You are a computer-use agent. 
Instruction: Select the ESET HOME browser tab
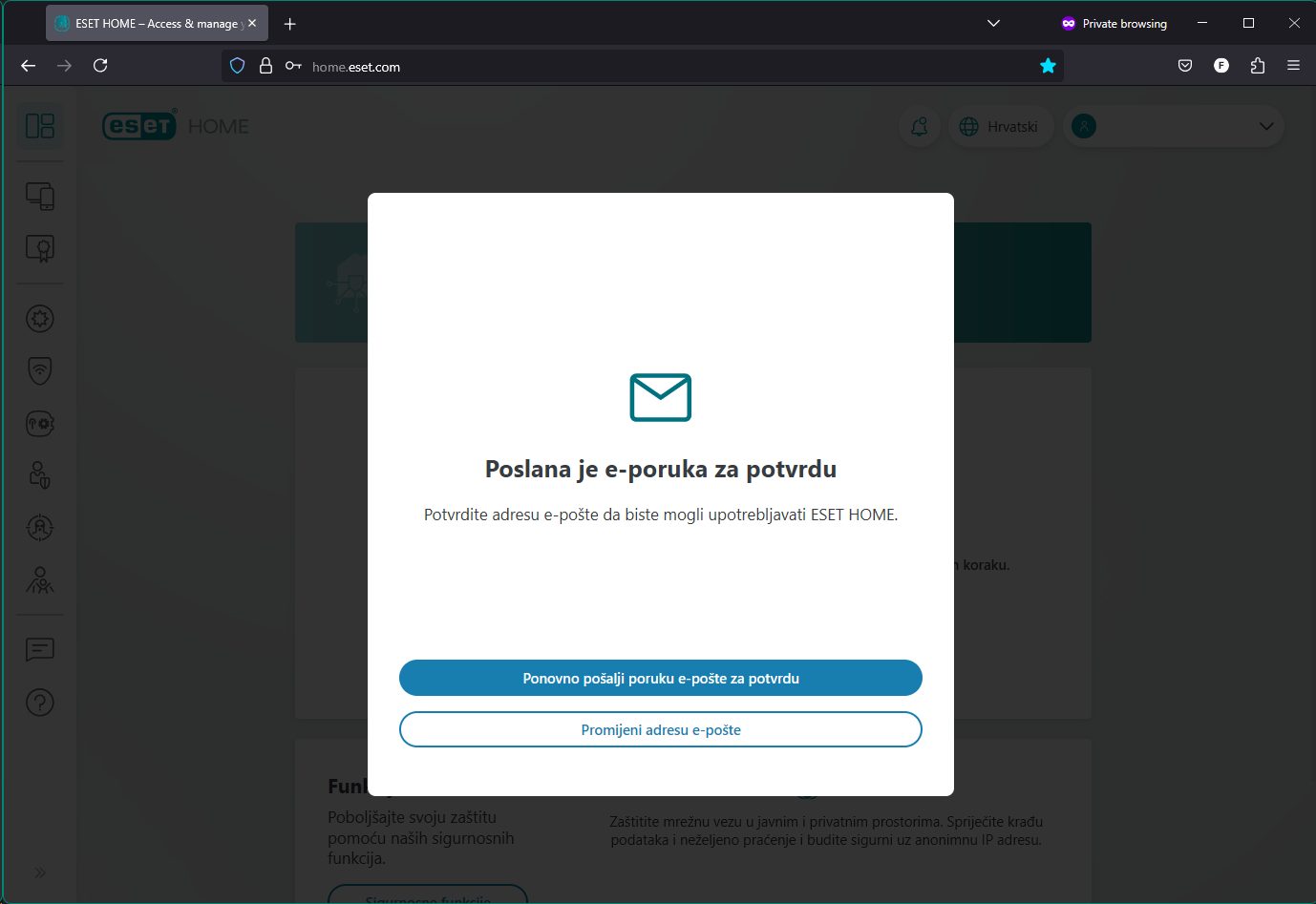pos(148,23)
